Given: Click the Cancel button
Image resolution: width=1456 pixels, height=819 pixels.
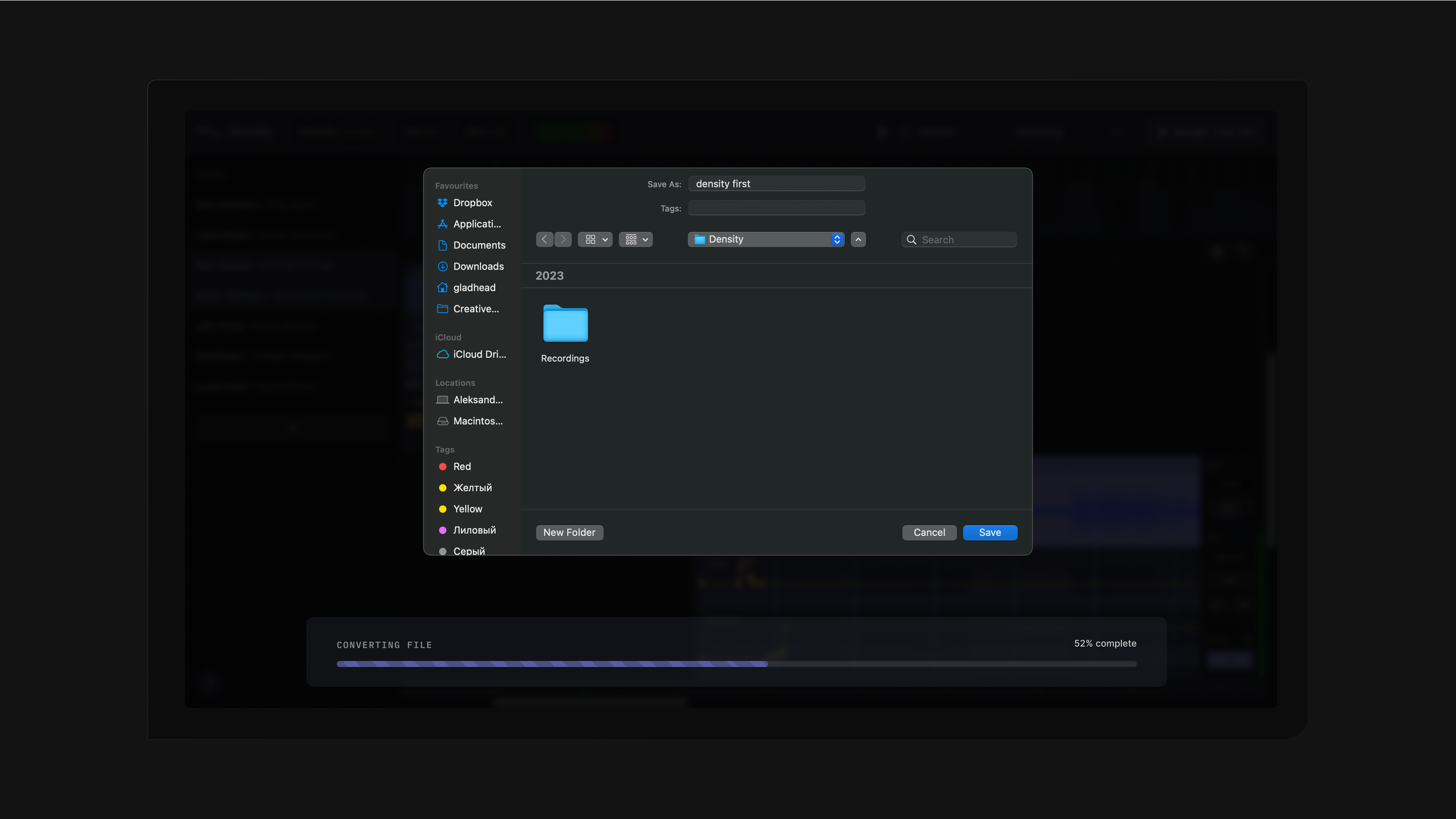Looking at the screenshot, I should pos(929,533).
